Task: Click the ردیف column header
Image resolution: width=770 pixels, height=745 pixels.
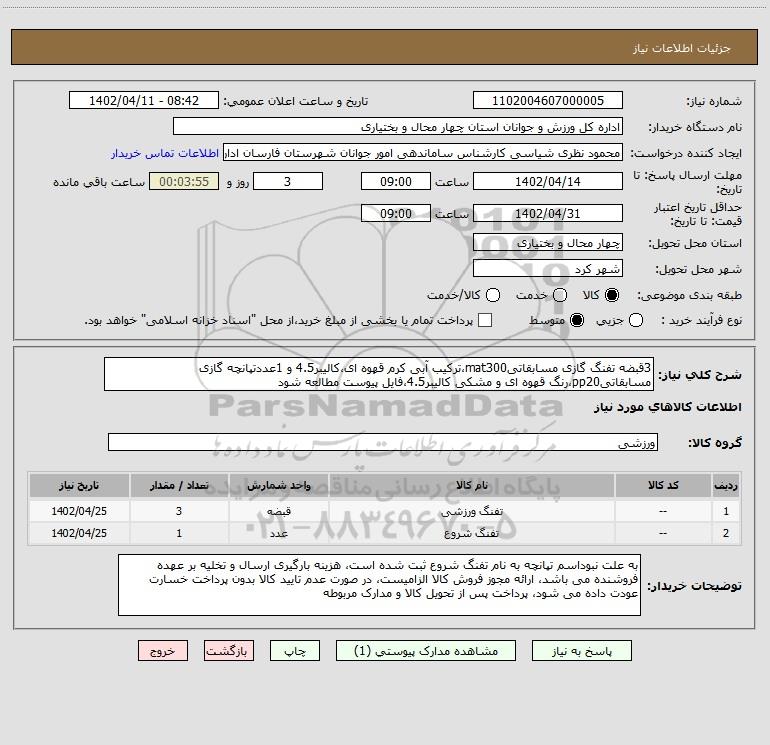Action: coord(726,485)
